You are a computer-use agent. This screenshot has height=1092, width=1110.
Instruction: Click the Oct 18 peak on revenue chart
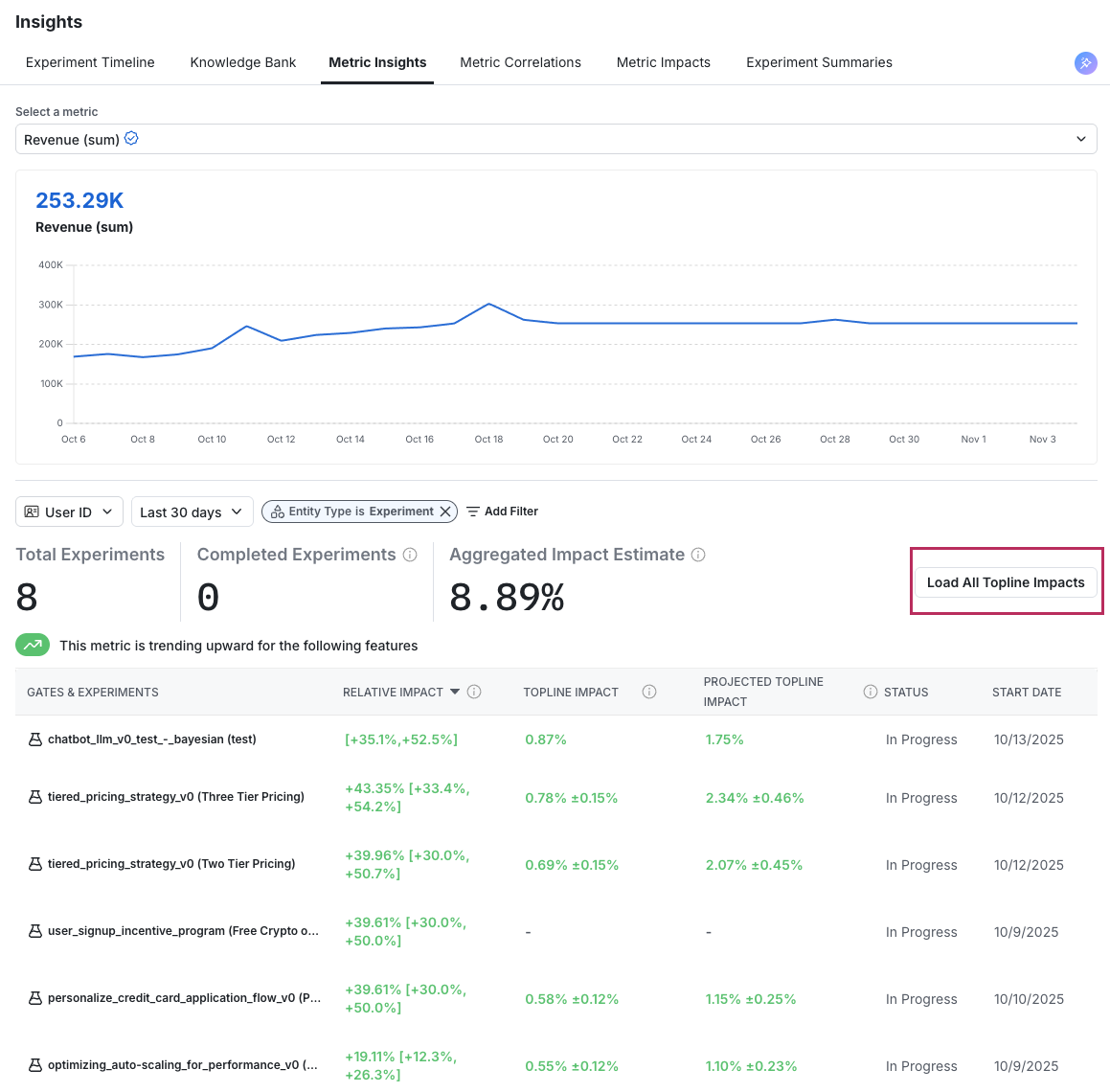[x=489, y=304]
